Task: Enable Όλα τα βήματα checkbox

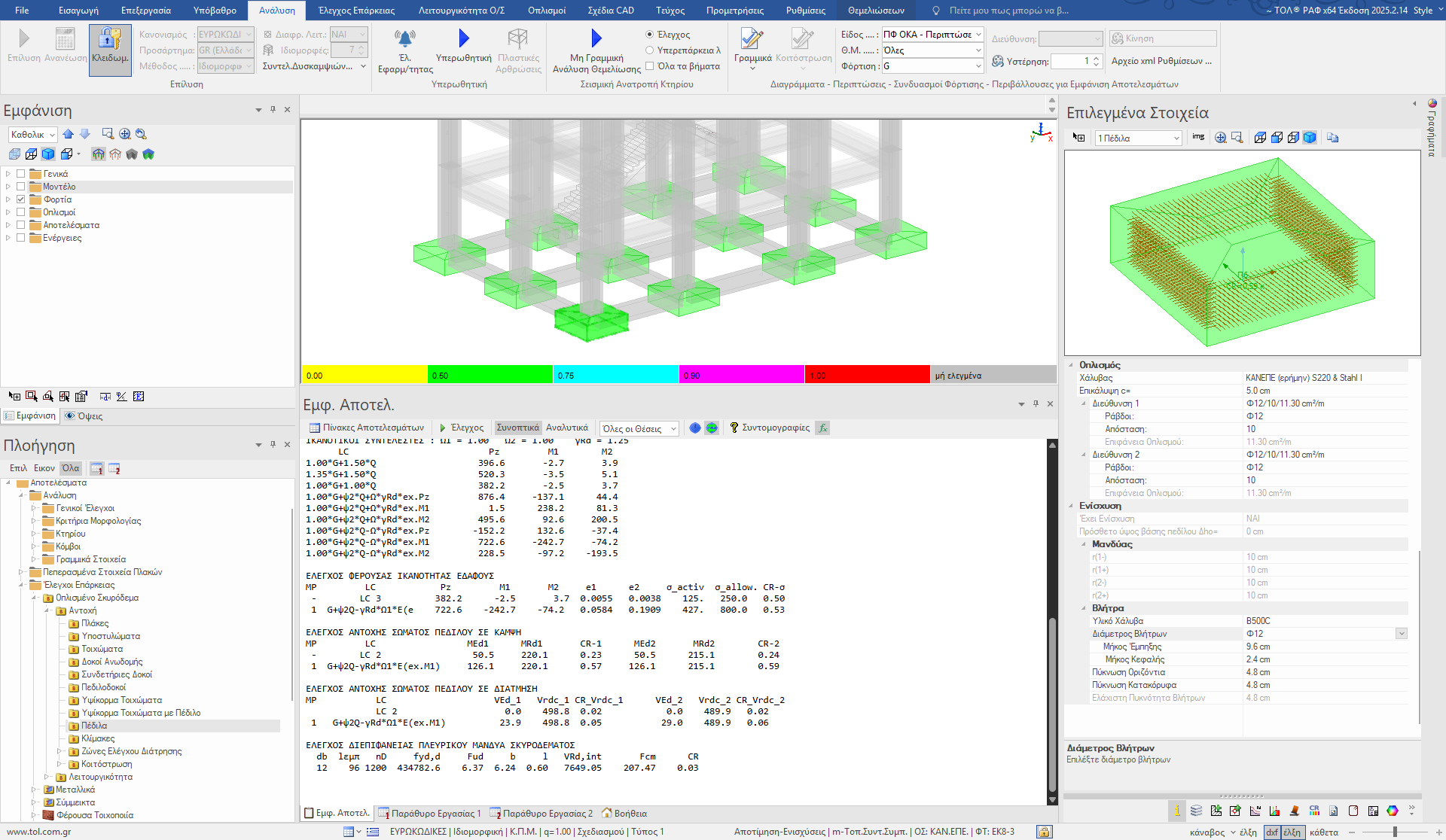Action: click(649, 66)
